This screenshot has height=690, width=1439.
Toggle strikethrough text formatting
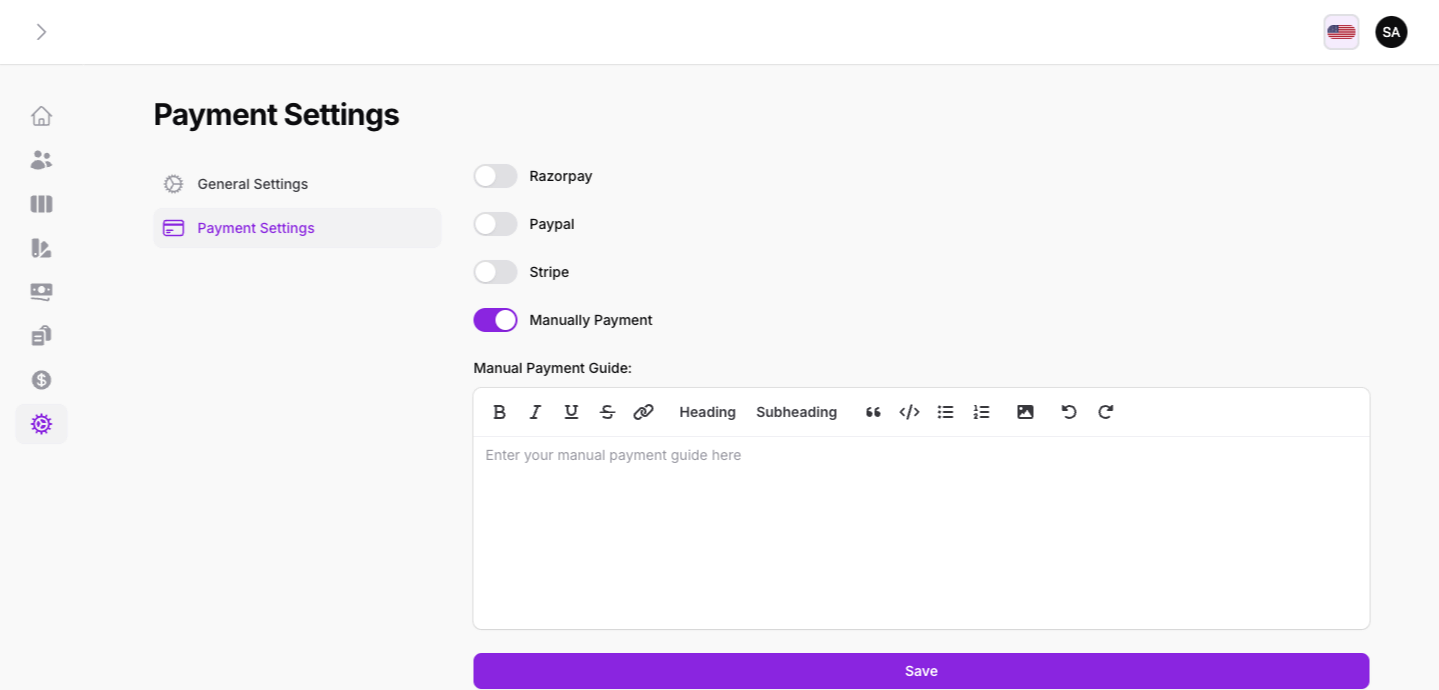pos(607,412)
